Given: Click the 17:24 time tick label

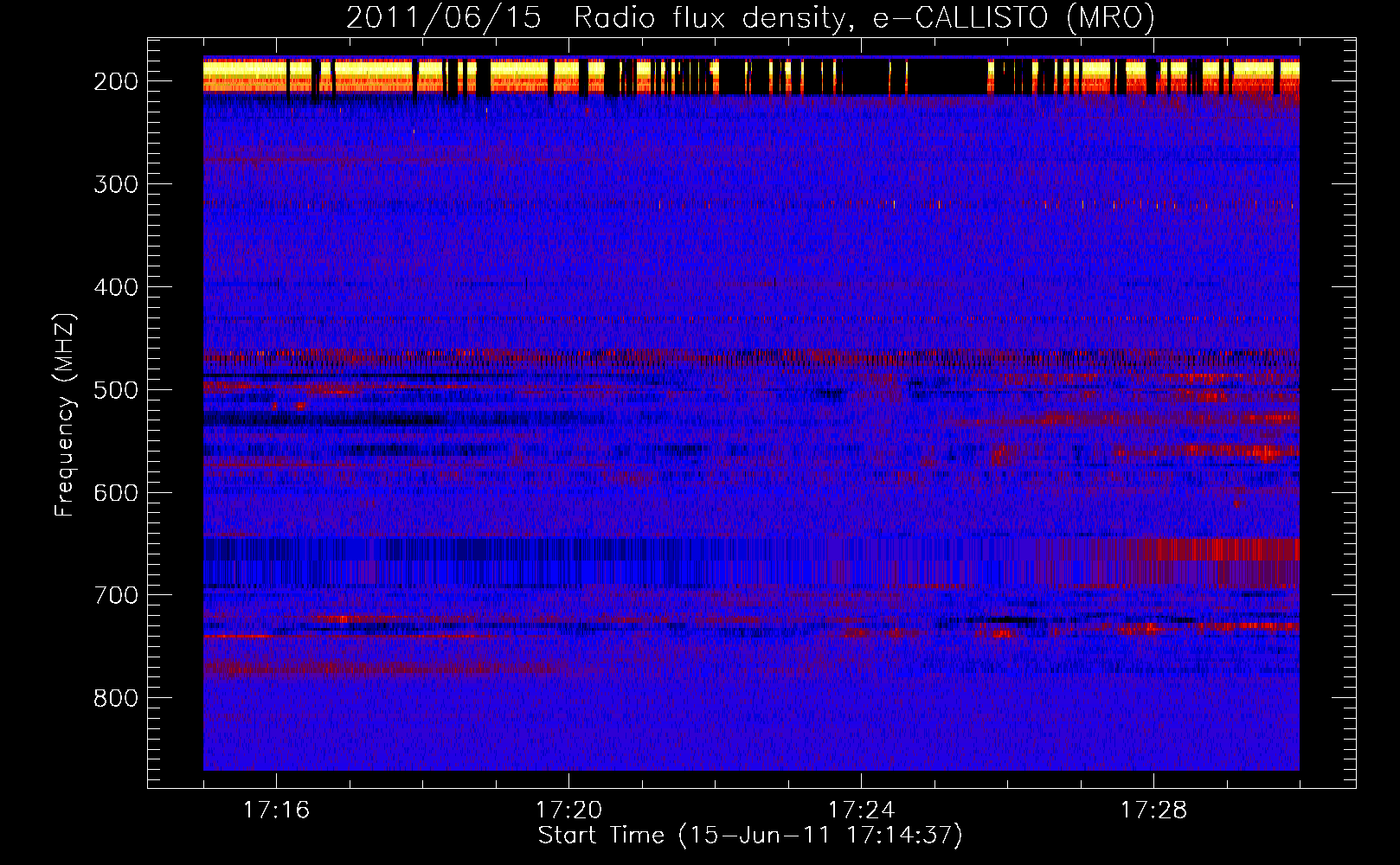Looking at the screenshot, I should tap(861, 810).
